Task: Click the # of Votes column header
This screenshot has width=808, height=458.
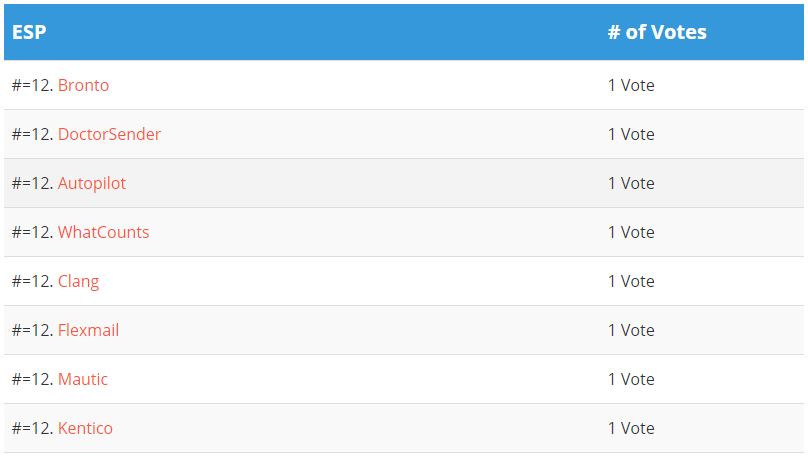Action: pyautogui.click(x=657, y=32)
